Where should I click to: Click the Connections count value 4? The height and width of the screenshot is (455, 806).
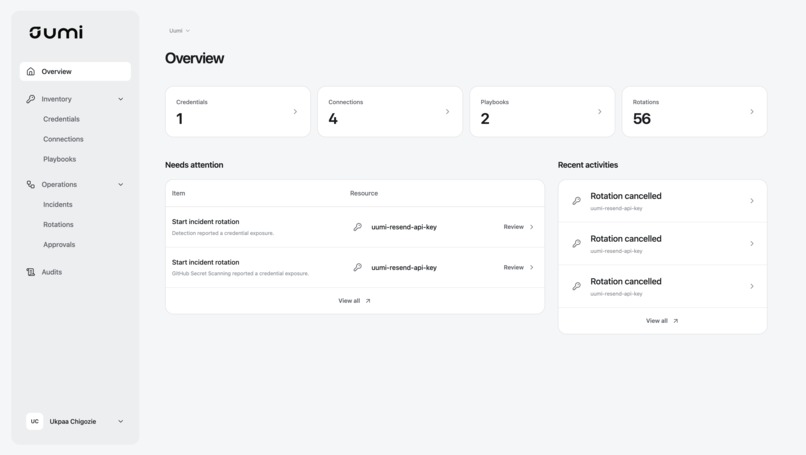pyautogui.click(x=333, y=119)
